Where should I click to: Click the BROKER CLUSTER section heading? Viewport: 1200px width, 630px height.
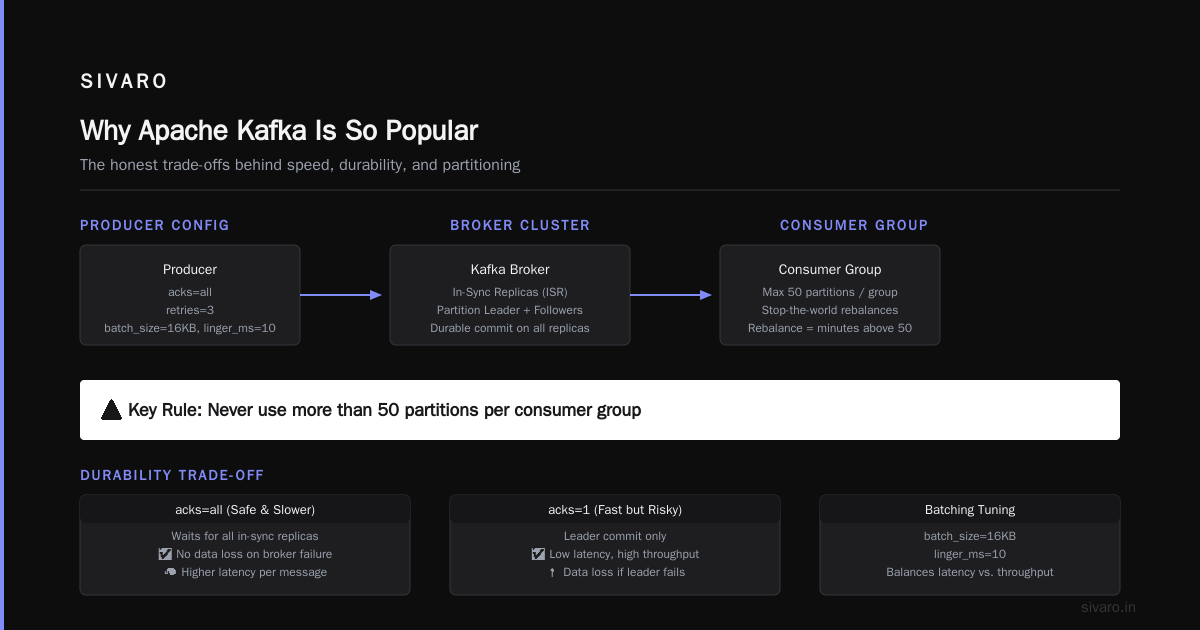point(520,225)
